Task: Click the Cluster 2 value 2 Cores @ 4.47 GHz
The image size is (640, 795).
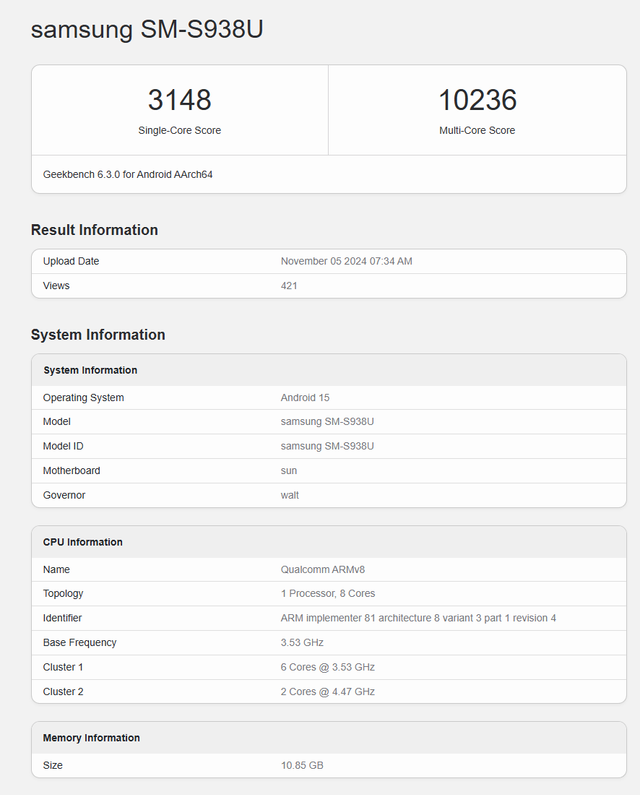Action: click(x=328, y=692)
